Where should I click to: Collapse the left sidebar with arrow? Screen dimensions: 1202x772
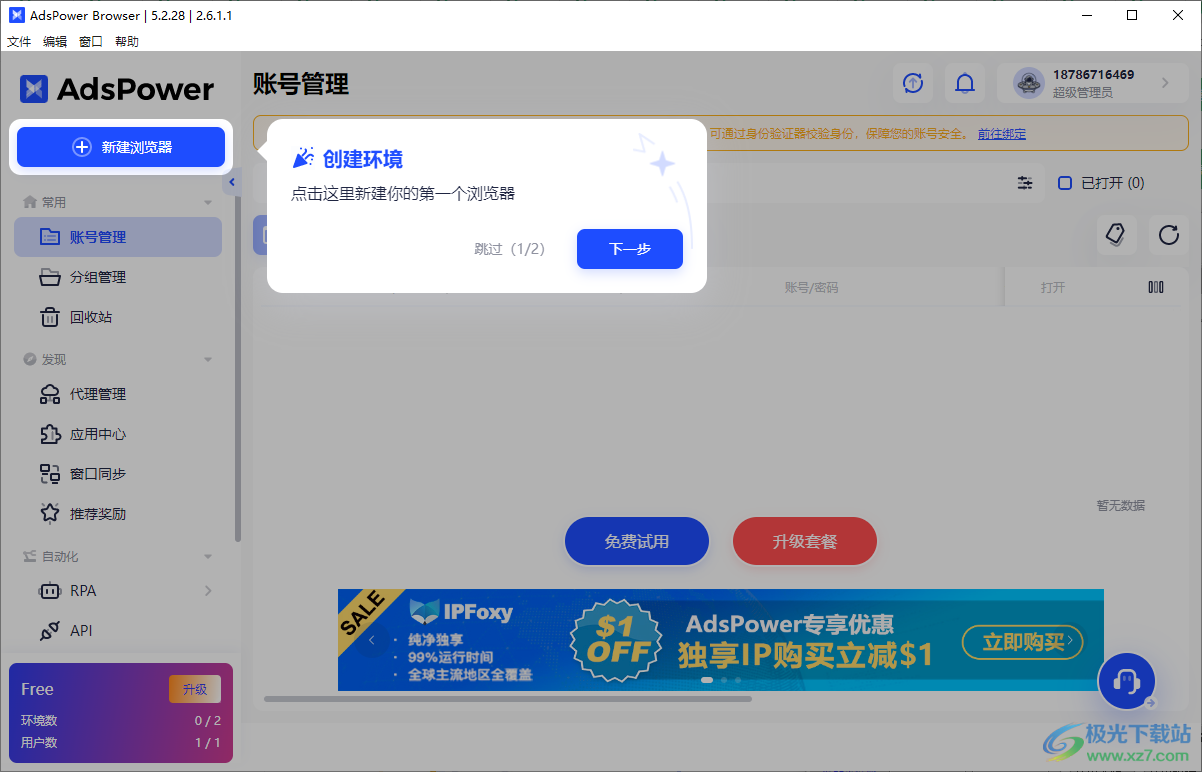[232, 181]
